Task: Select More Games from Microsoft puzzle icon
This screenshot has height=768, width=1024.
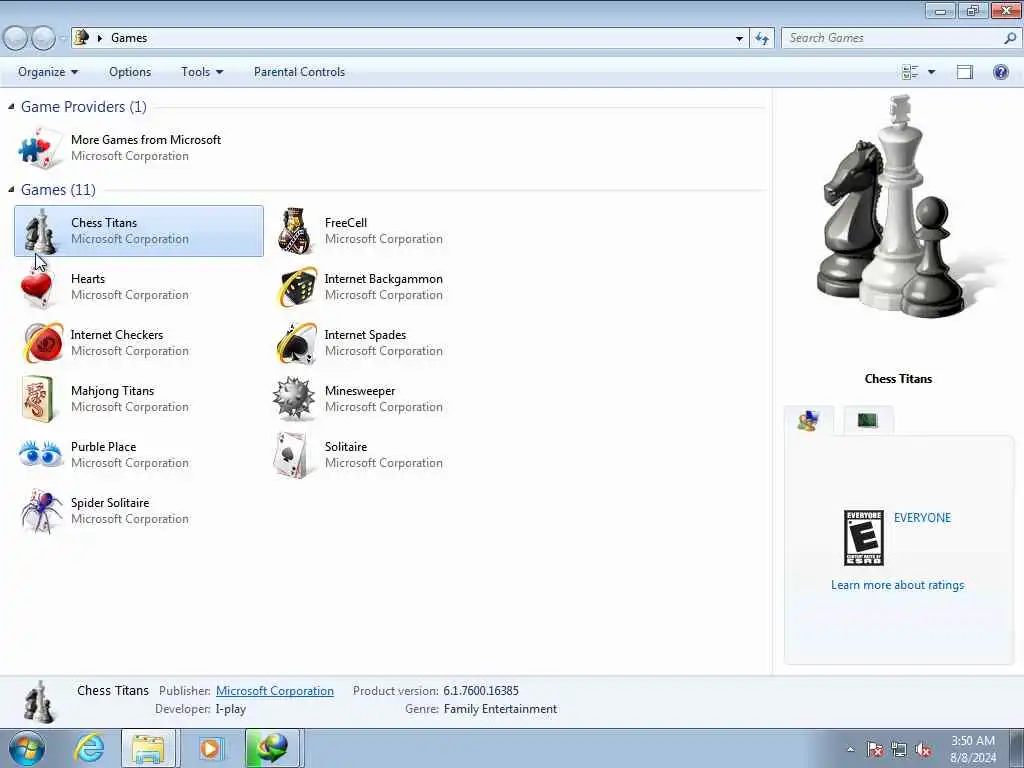Action: coord(40,148)
